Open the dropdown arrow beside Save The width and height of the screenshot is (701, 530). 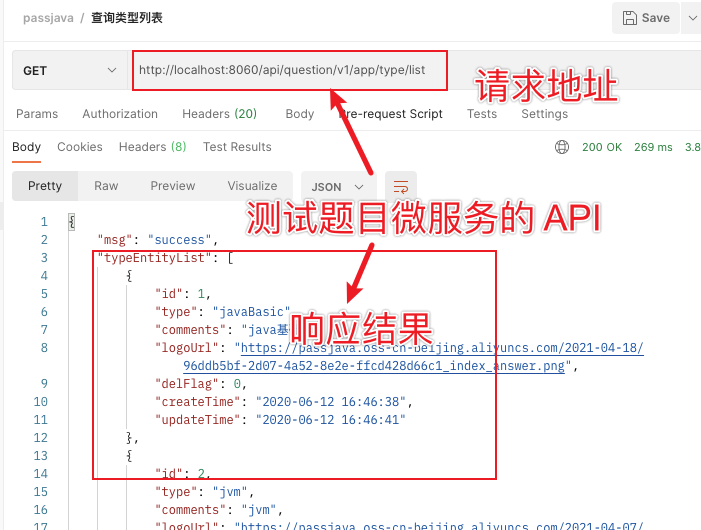tap(692, 18)
